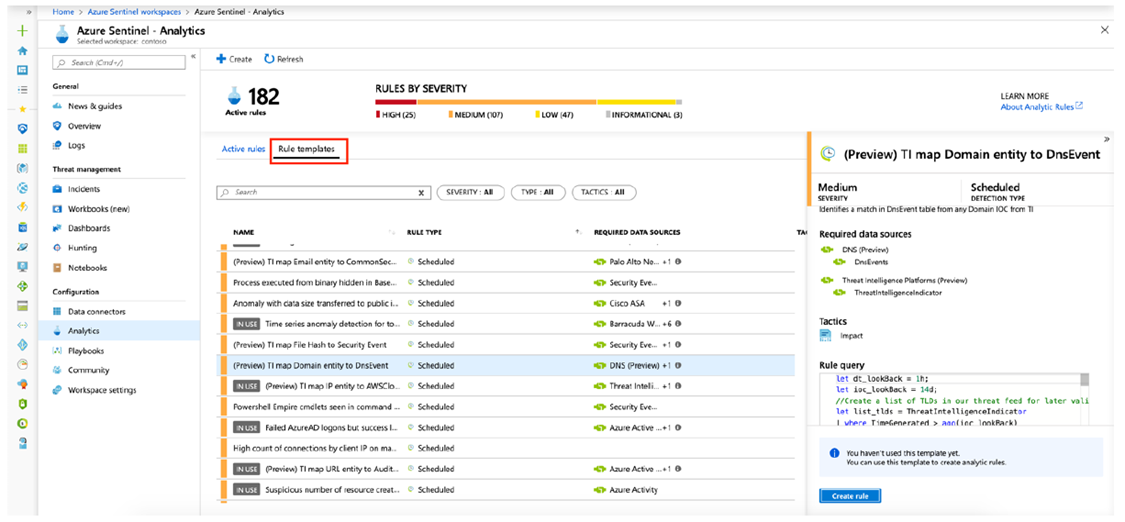Viewport: 1125px width, 522px height.
Task: Open the SEVERITY : All filter
Action: [x=469, y=192]
